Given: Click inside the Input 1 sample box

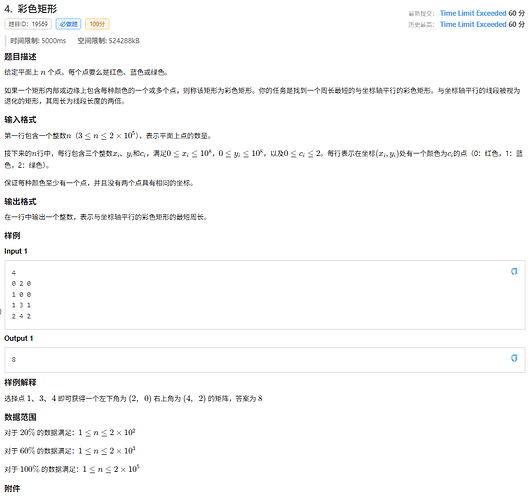Looking at the screenshot, I should pyautogui.click(x=265, y=295).
